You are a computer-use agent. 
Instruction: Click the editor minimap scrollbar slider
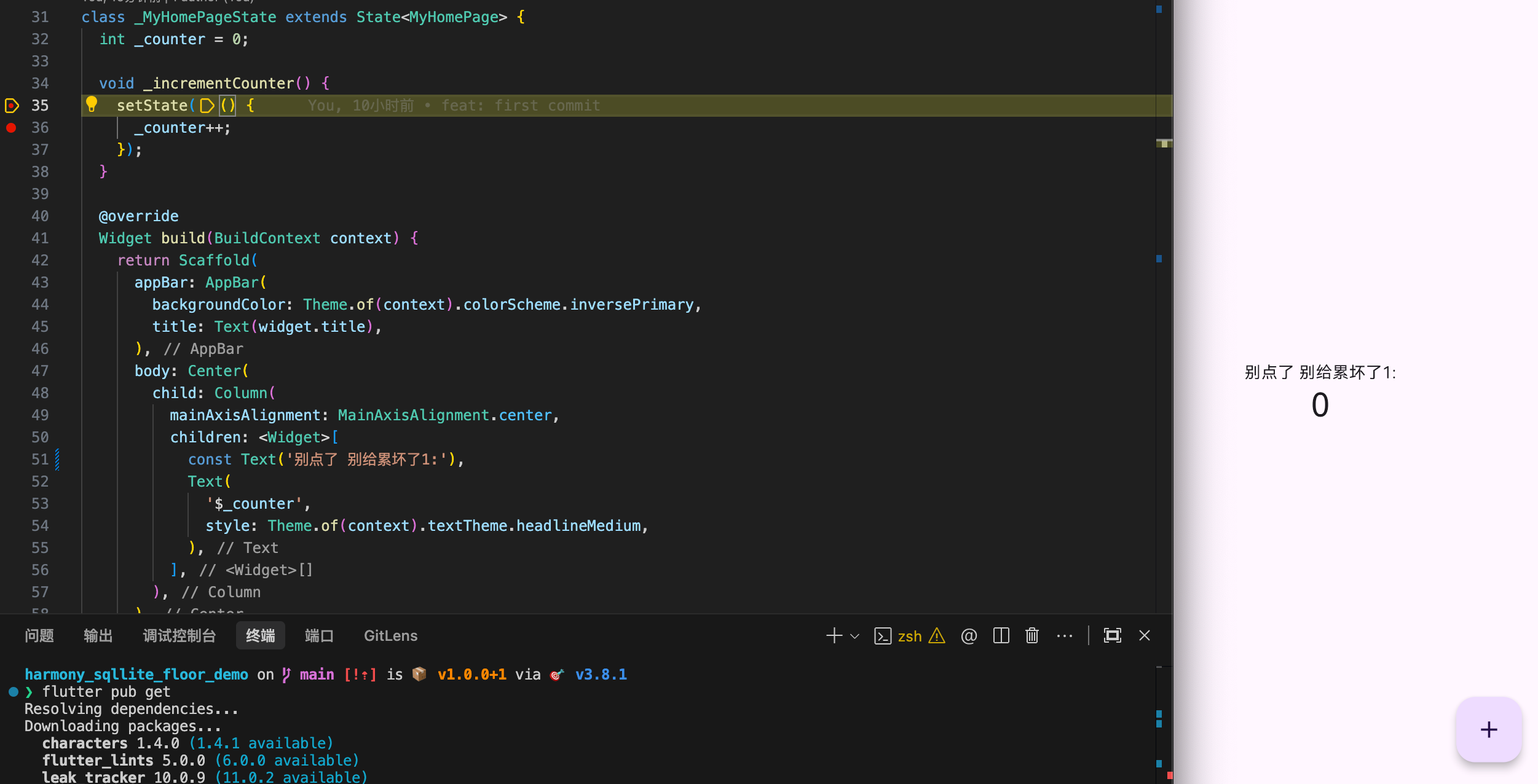click(x=1164, y=143)
